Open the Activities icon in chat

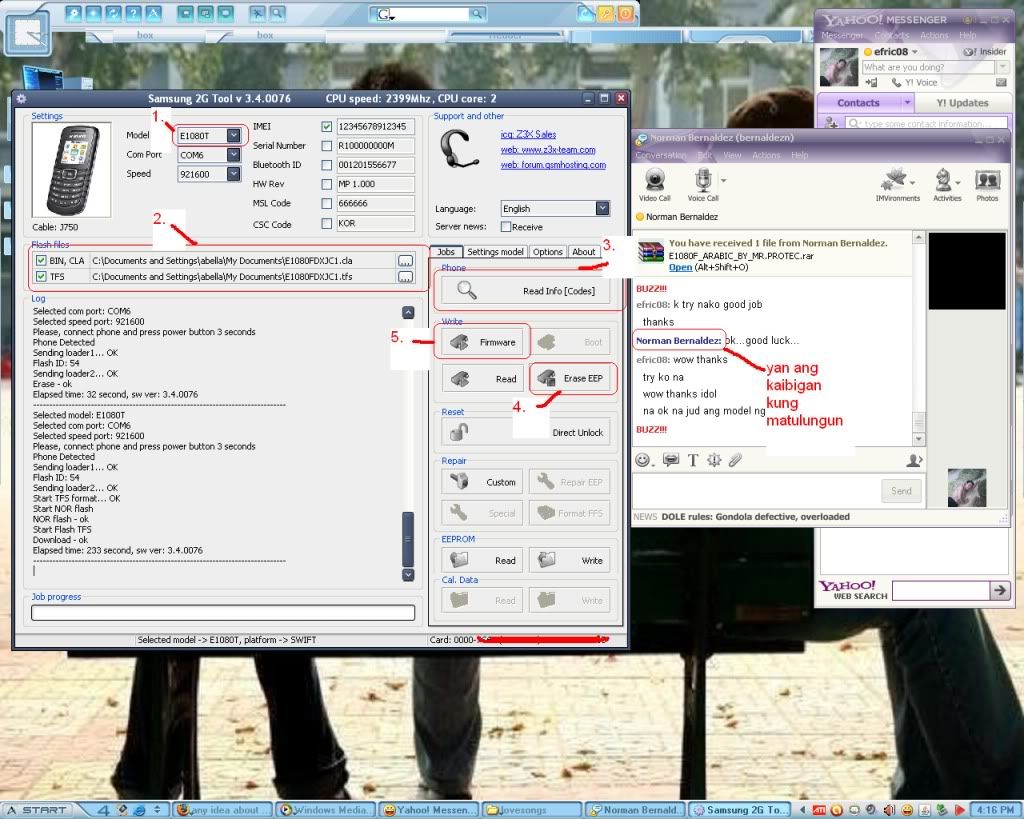945,182
